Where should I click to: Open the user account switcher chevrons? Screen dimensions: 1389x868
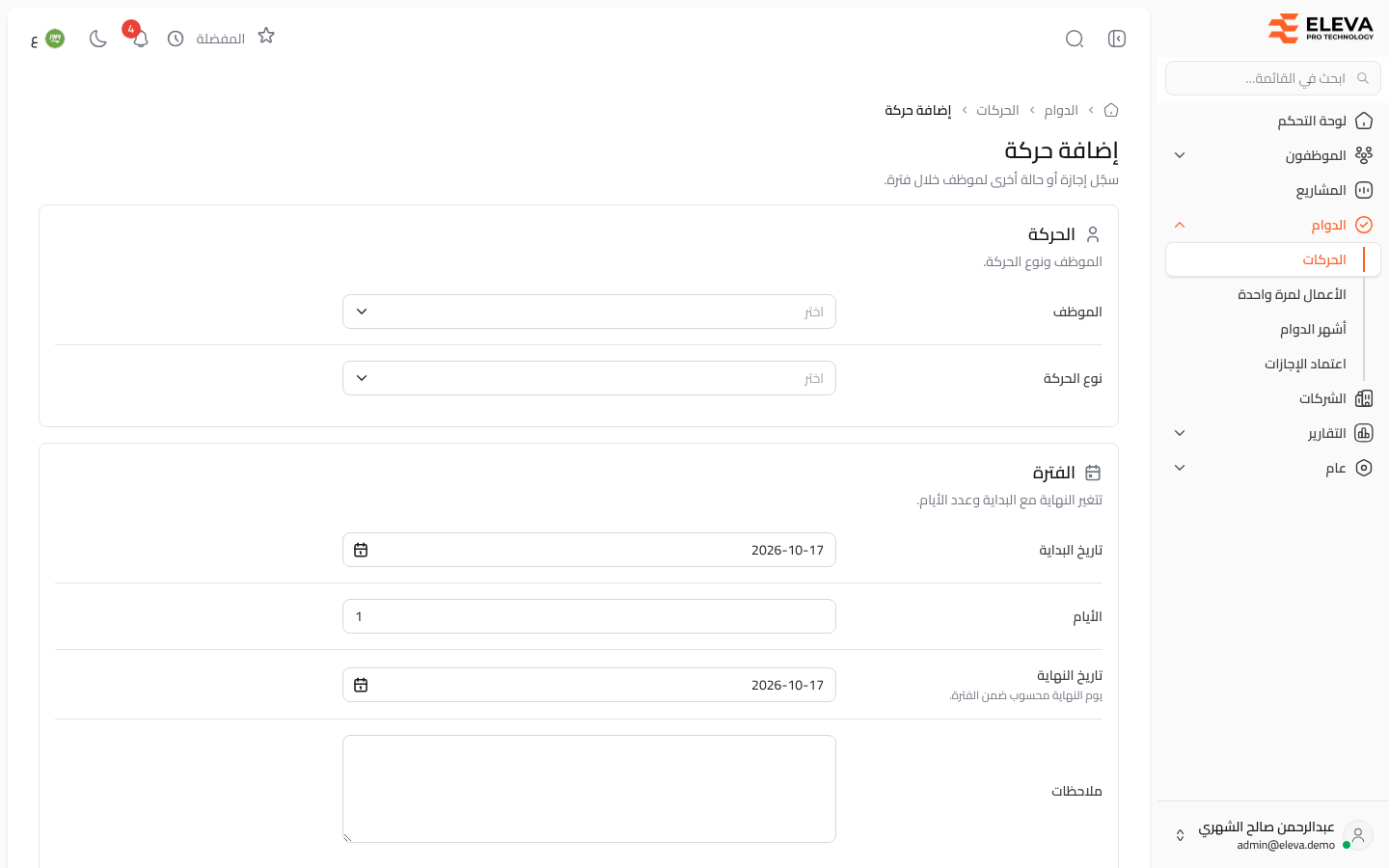[x=1180, y=835]
